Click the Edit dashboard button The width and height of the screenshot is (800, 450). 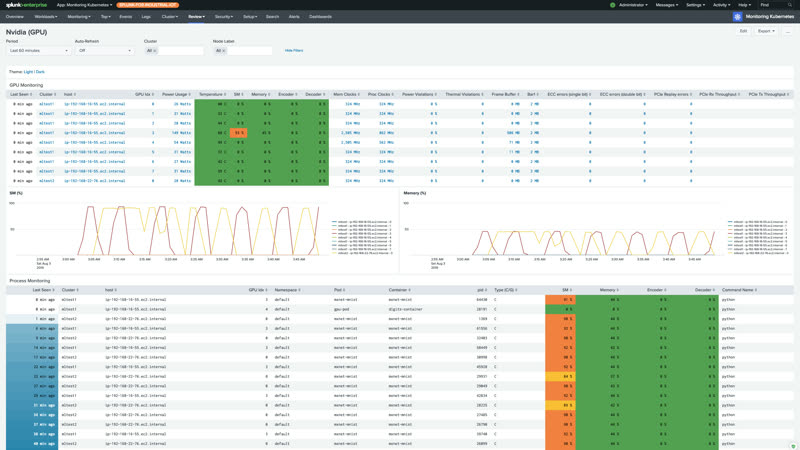click(743, 31)
